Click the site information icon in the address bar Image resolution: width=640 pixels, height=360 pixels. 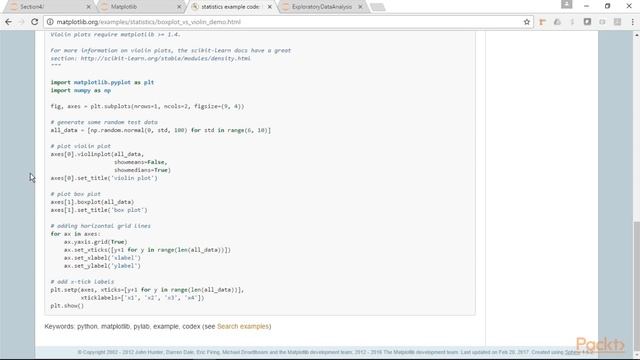[x=50, y=22]
